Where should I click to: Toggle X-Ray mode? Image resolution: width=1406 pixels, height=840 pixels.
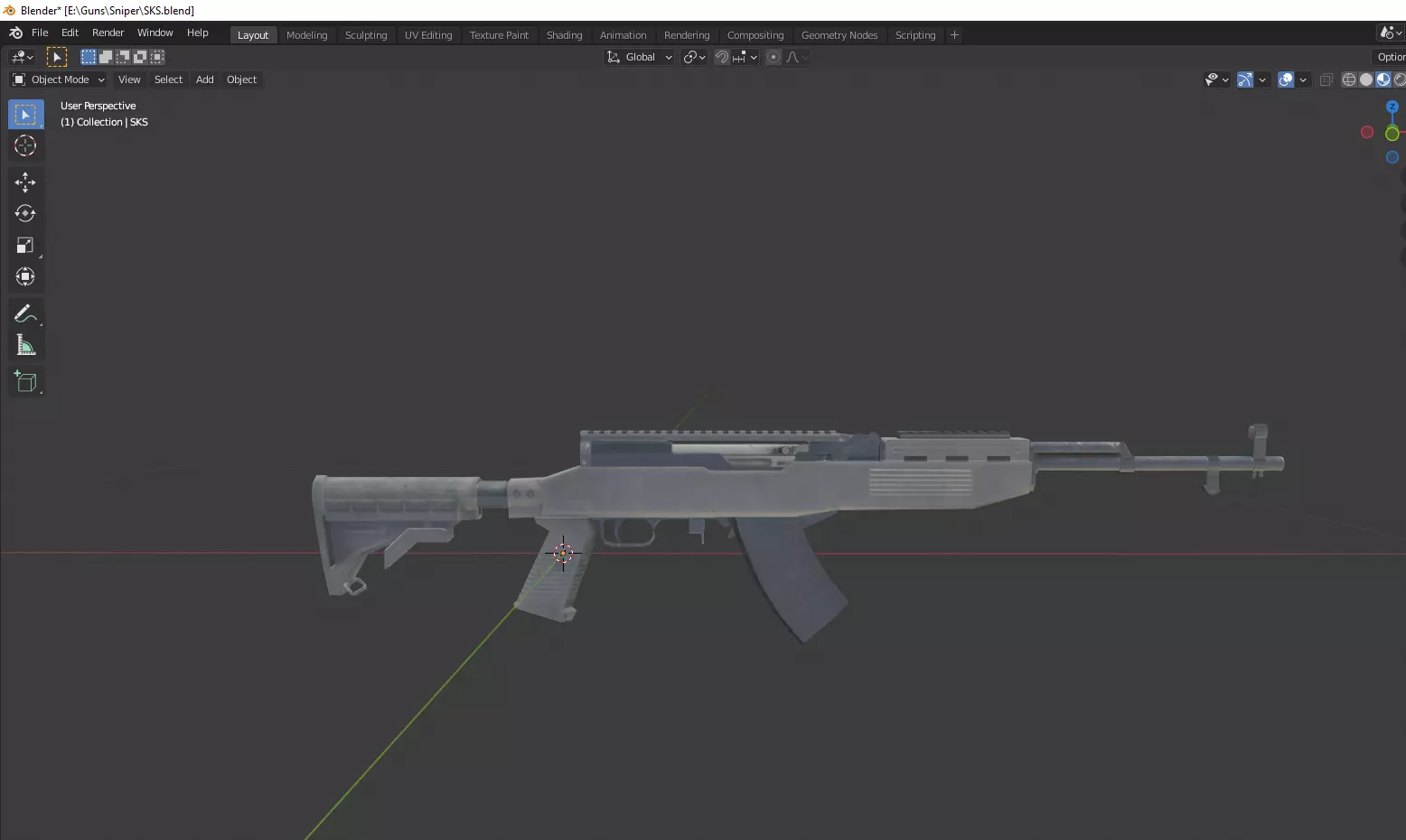(x=1326, y=79)
